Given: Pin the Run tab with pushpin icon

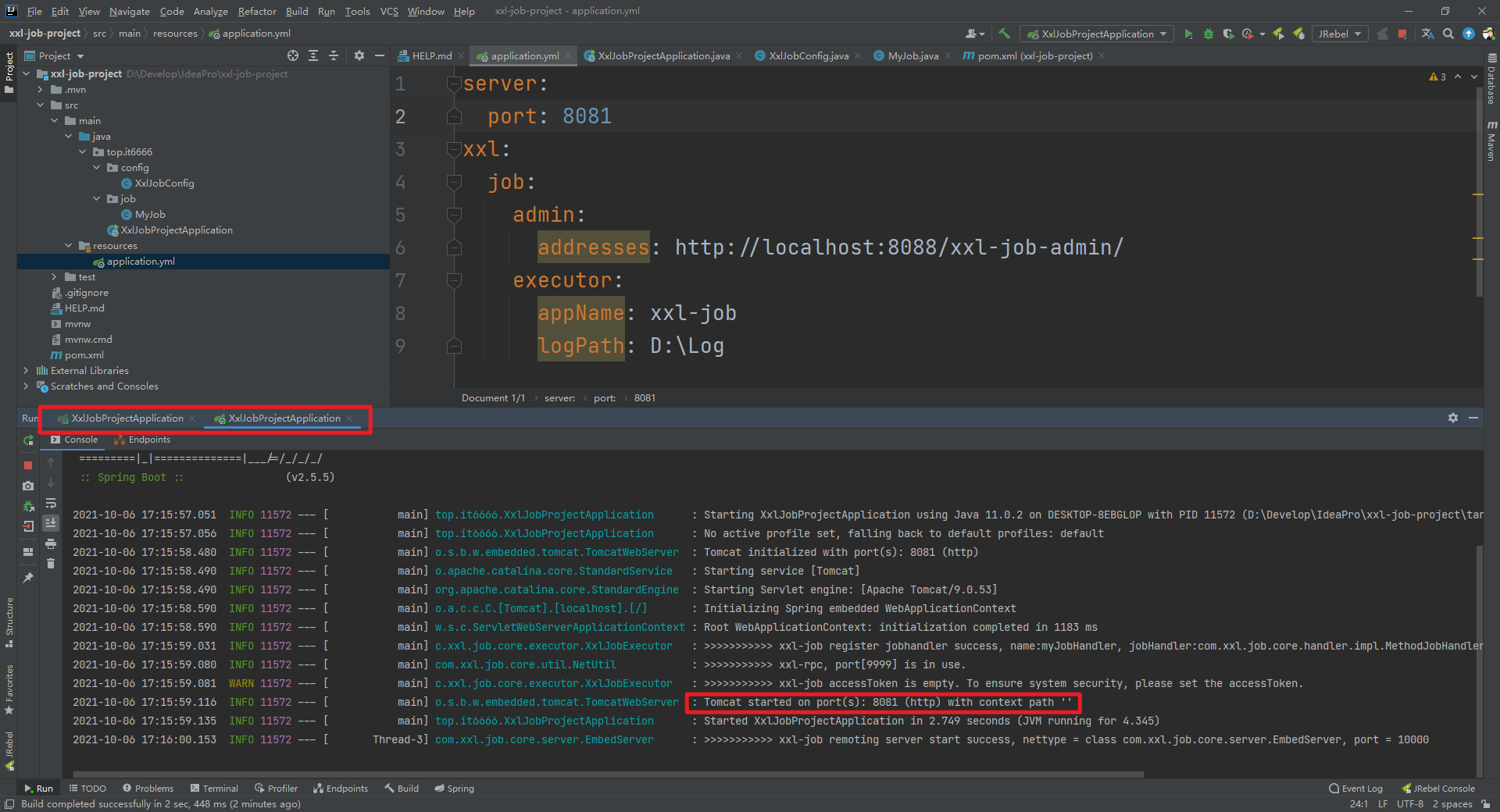Looking at the screenshot, I should (28, 578).
